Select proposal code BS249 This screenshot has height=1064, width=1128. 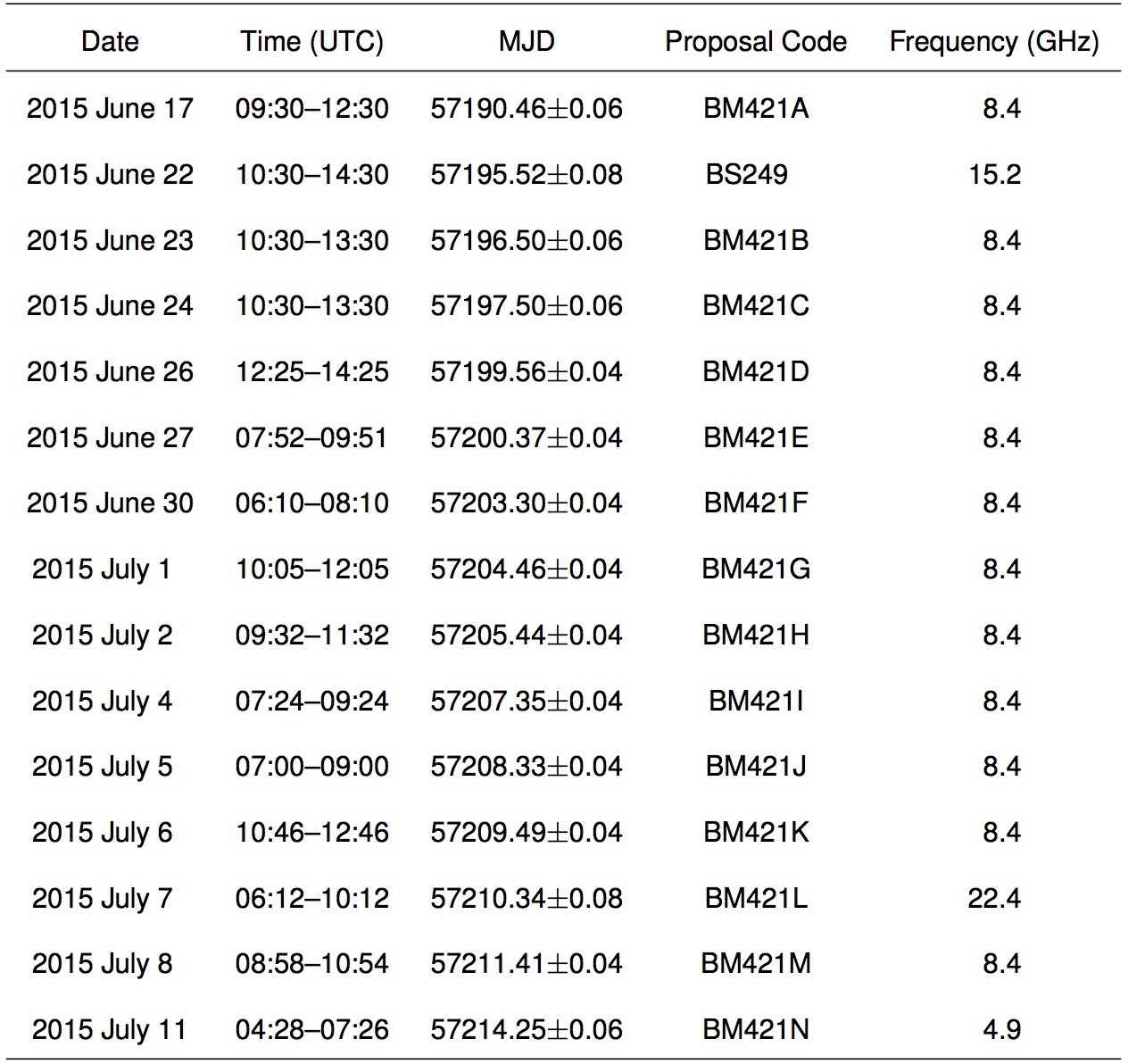pos(747,174)
